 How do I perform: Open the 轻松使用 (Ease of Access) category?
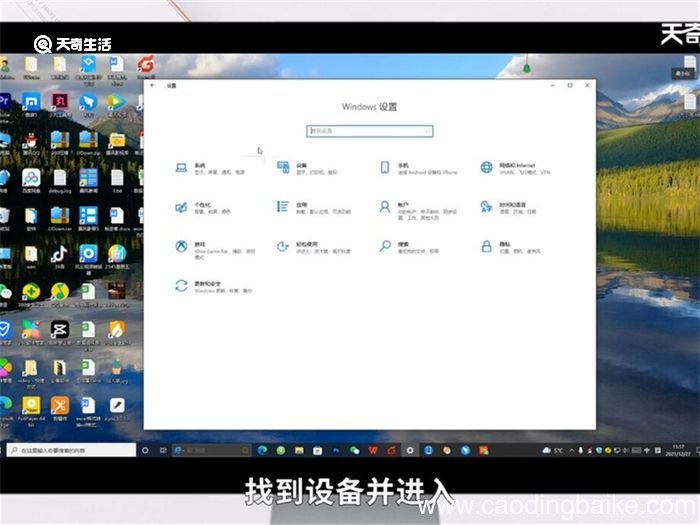pos(313,247)
